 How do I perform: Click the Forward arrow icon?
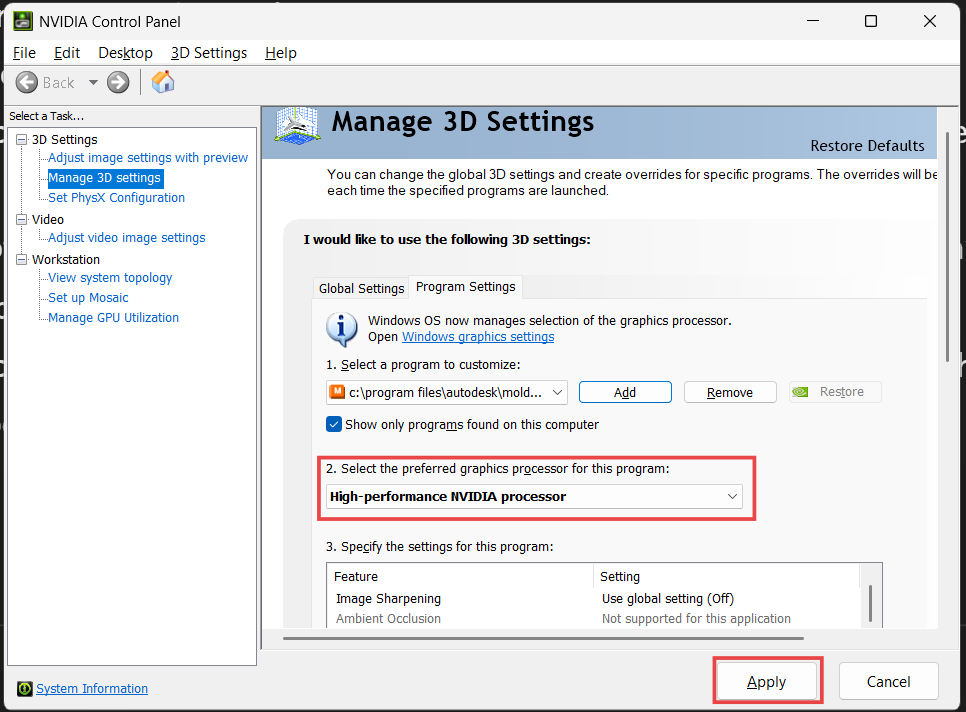pyautogui.click(x=118, y=83)
